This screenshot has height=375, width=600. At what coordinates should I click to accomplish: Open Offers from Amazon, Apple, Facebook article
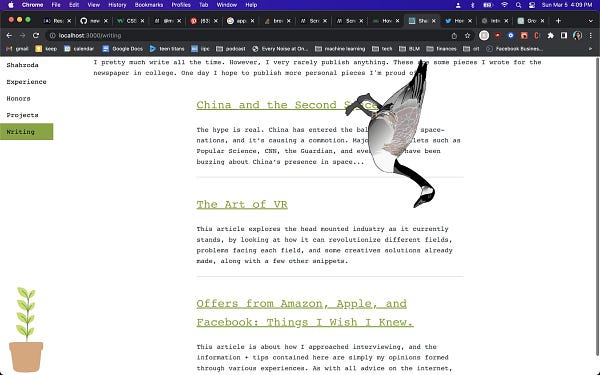(305, 313)
